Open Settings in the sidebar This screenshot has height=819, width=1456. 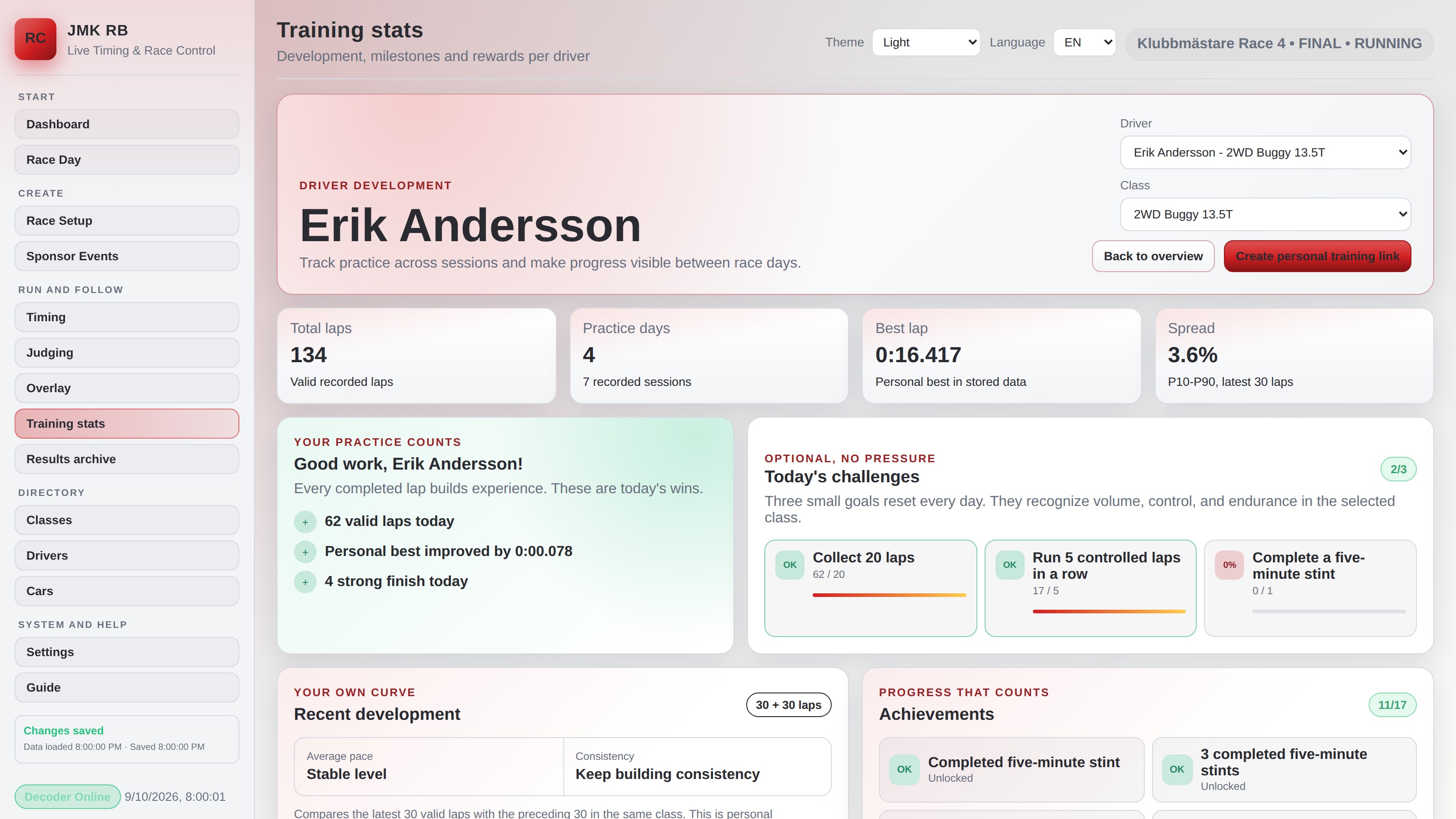tap(126, 652)
